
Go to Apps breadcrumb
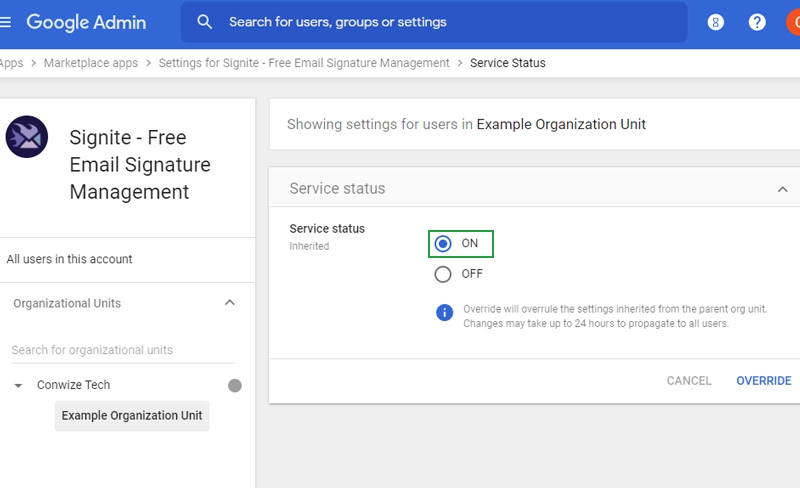[x=11, y=63]
